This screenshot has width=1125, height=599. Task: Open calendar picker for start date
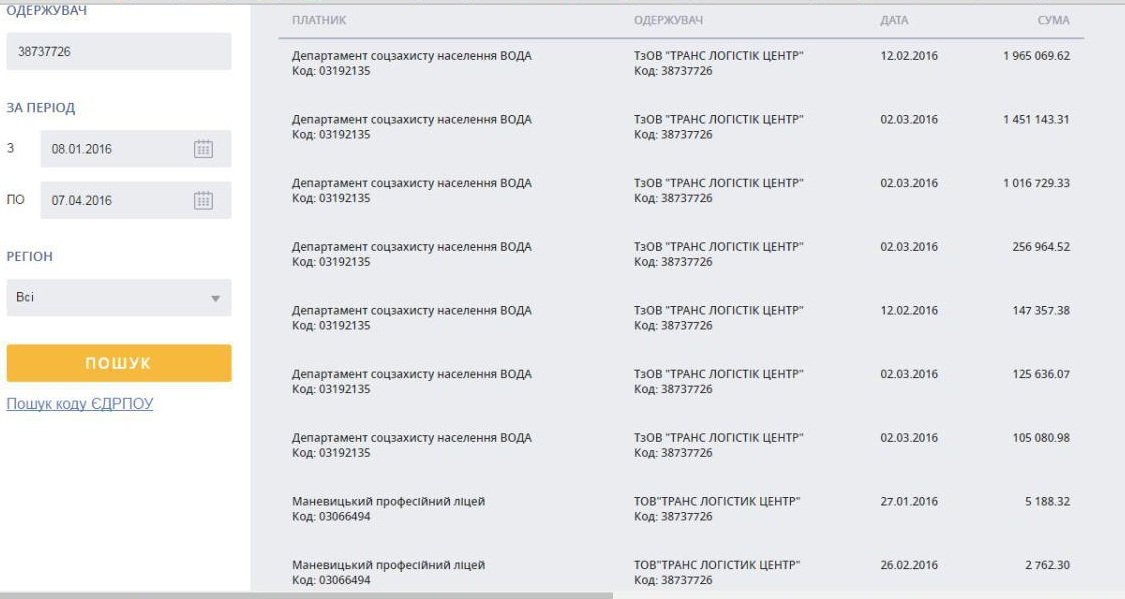coord(203,149)
